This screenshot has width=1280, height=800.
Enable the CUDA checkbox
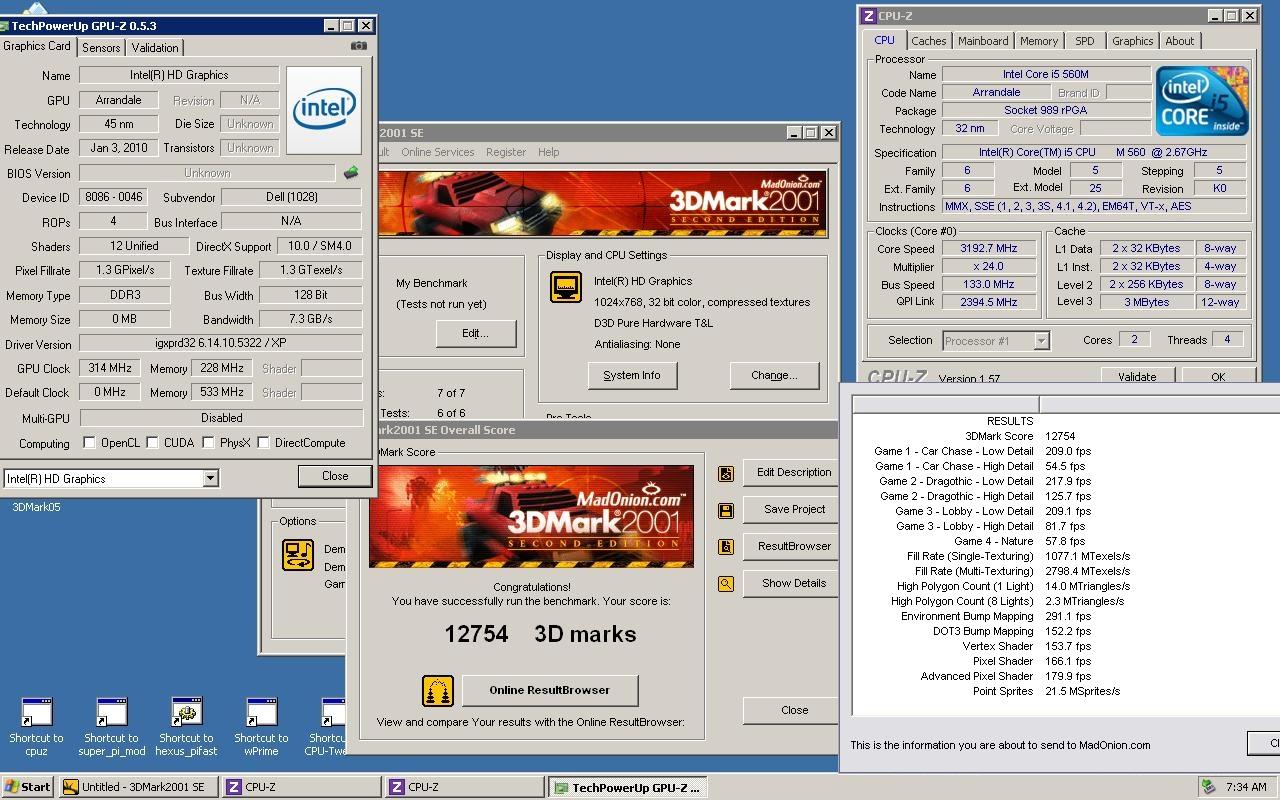click(x=151, y=443)
